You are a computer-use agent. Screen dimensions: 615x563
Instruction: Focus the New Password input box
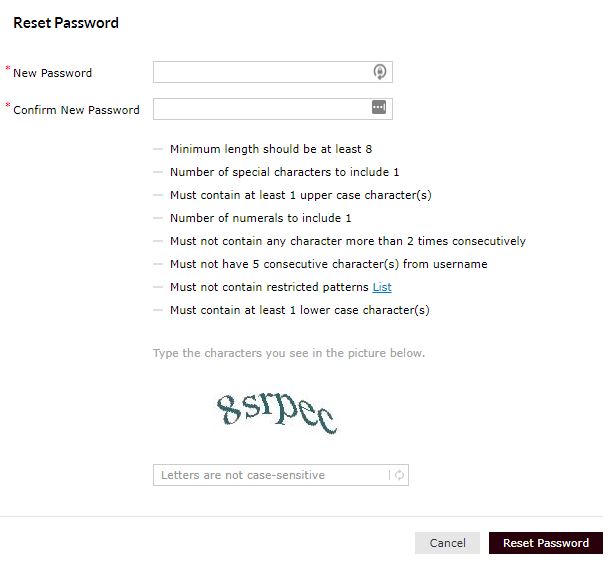pos(273,72)
